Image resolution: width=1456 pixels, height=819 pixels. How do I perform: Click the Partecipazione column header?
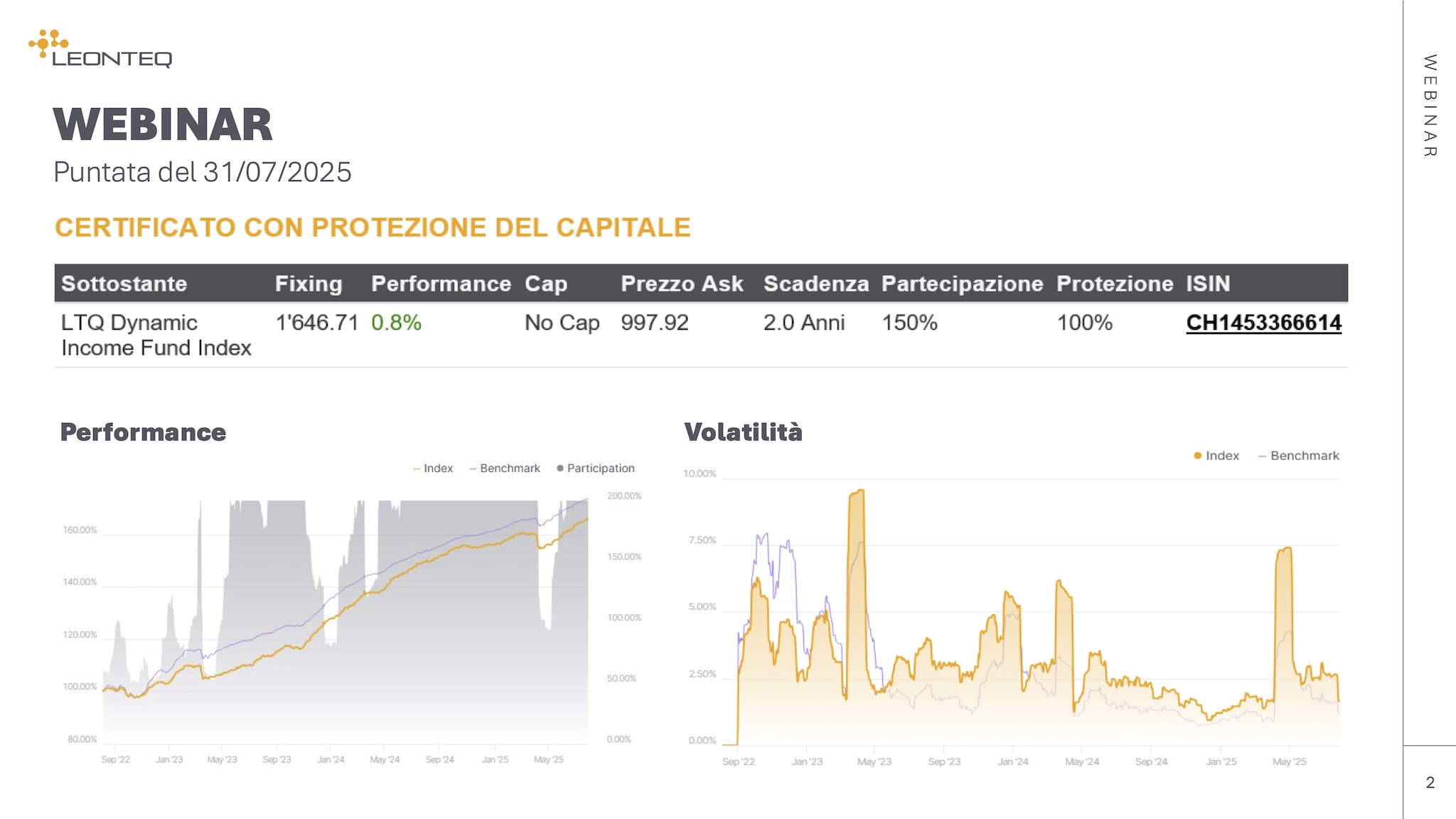(x=963, y=284)
